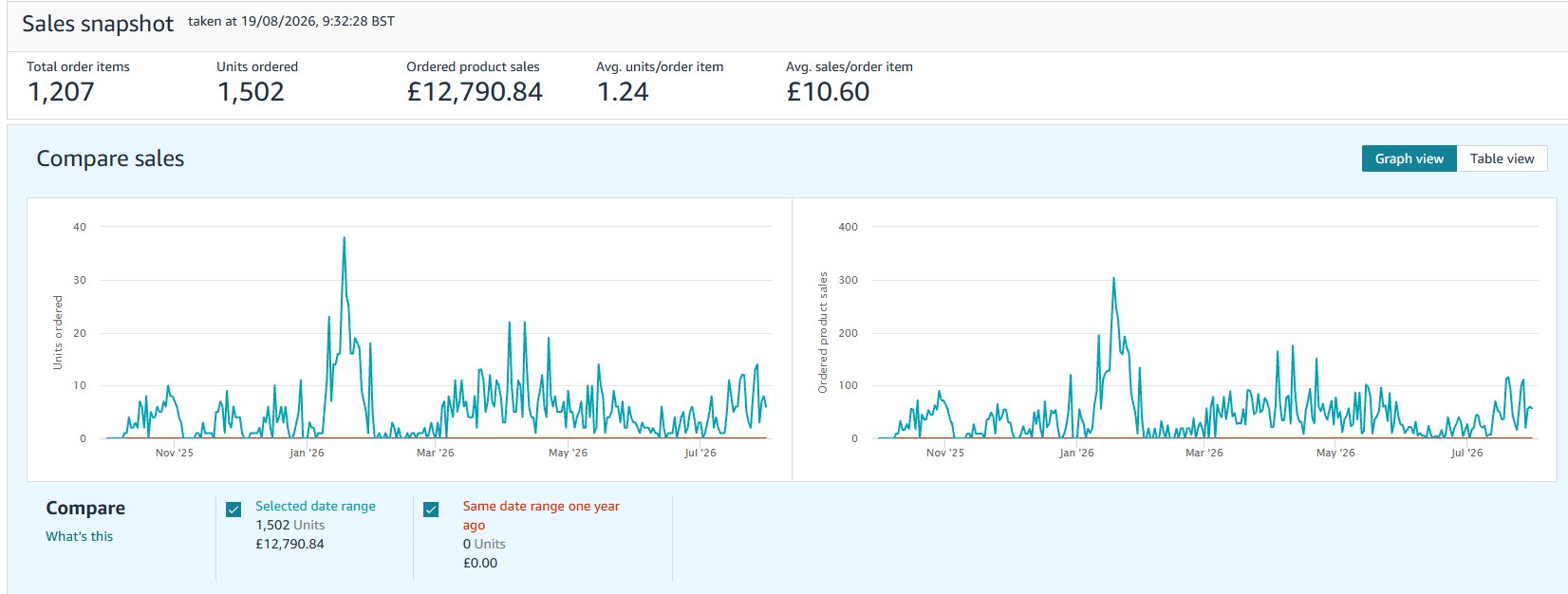Click the January peak in Ordered product sales chart
Screen dimensions: 1568x594
click(1113, 278)
